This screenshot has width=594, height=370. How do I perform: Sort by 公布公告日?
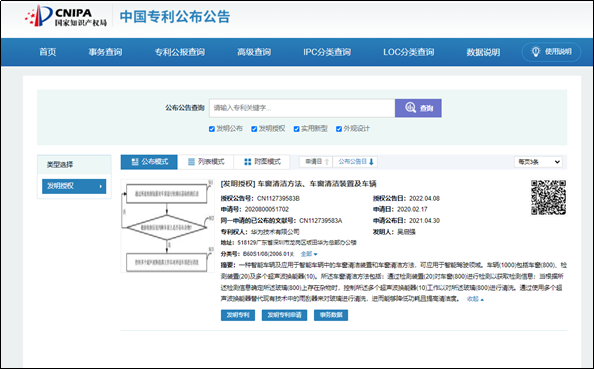click(355, 162)
